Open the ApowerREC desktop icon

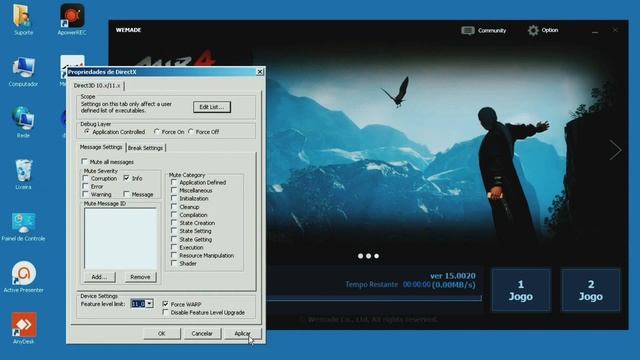pos(72,18)
